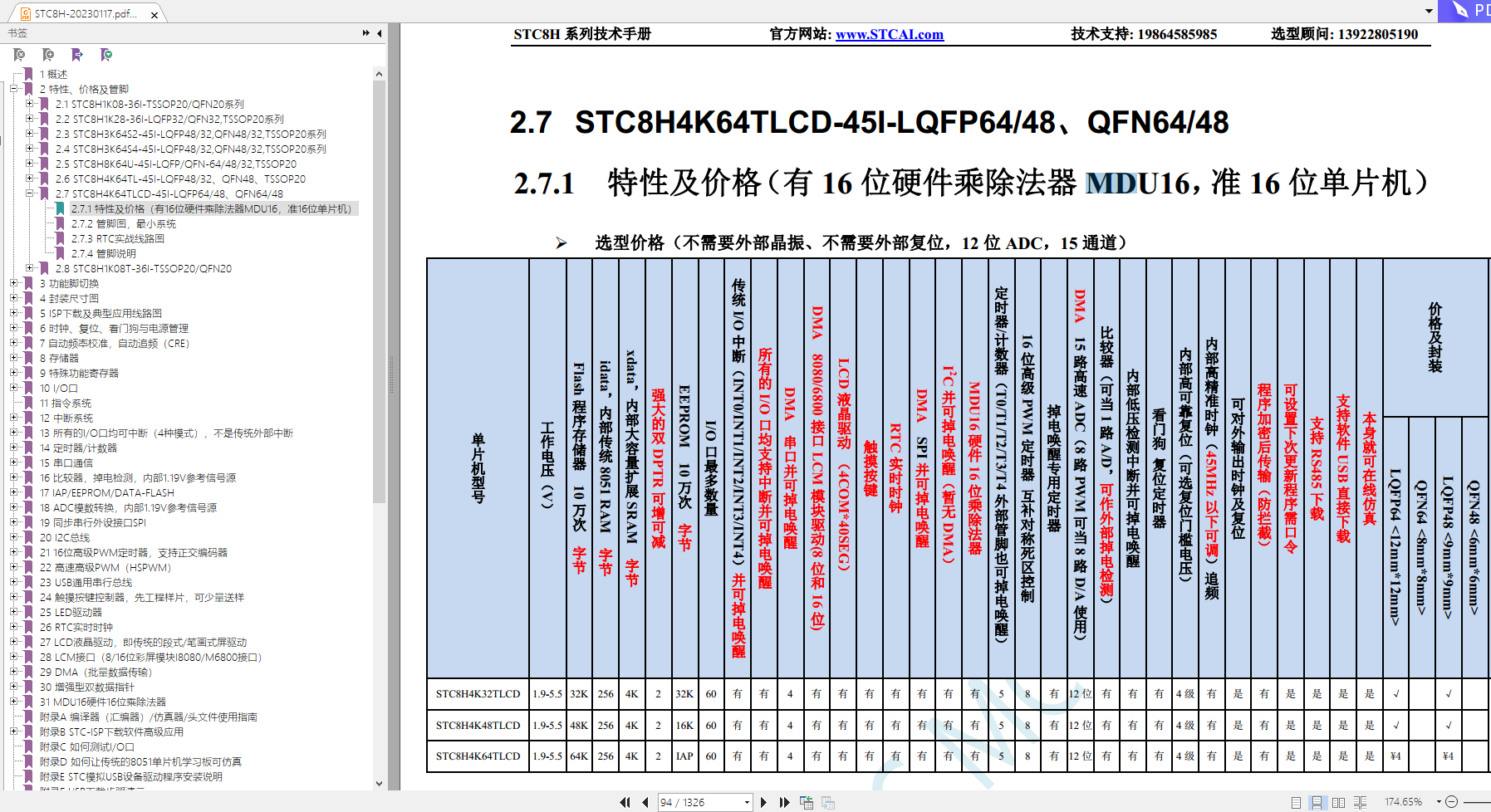
Task: Click the zoom out minus button
Action: click(1452, 802)
